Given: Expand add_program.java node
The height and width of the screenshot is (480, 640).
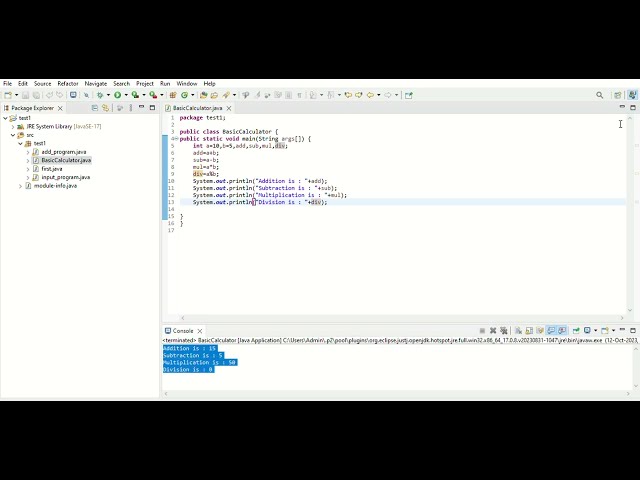Looking at the screenshot, I should [x=28, y=152].
